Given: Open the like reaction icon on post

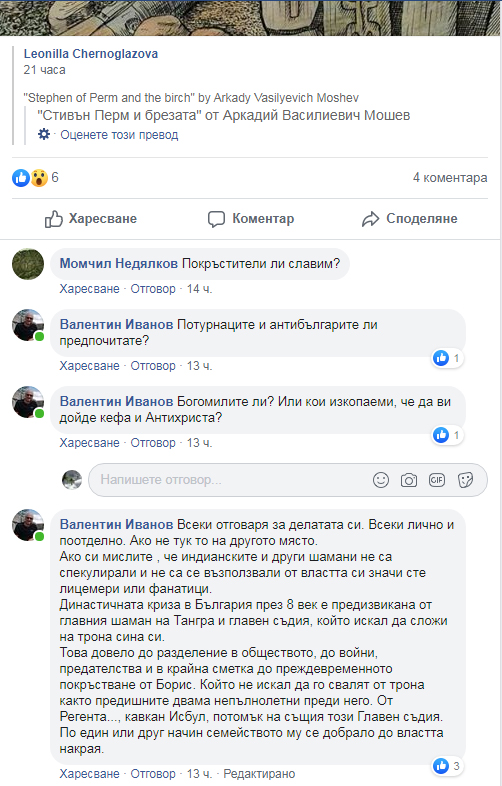Looking at the screenshot, I should tap(21, 177).
